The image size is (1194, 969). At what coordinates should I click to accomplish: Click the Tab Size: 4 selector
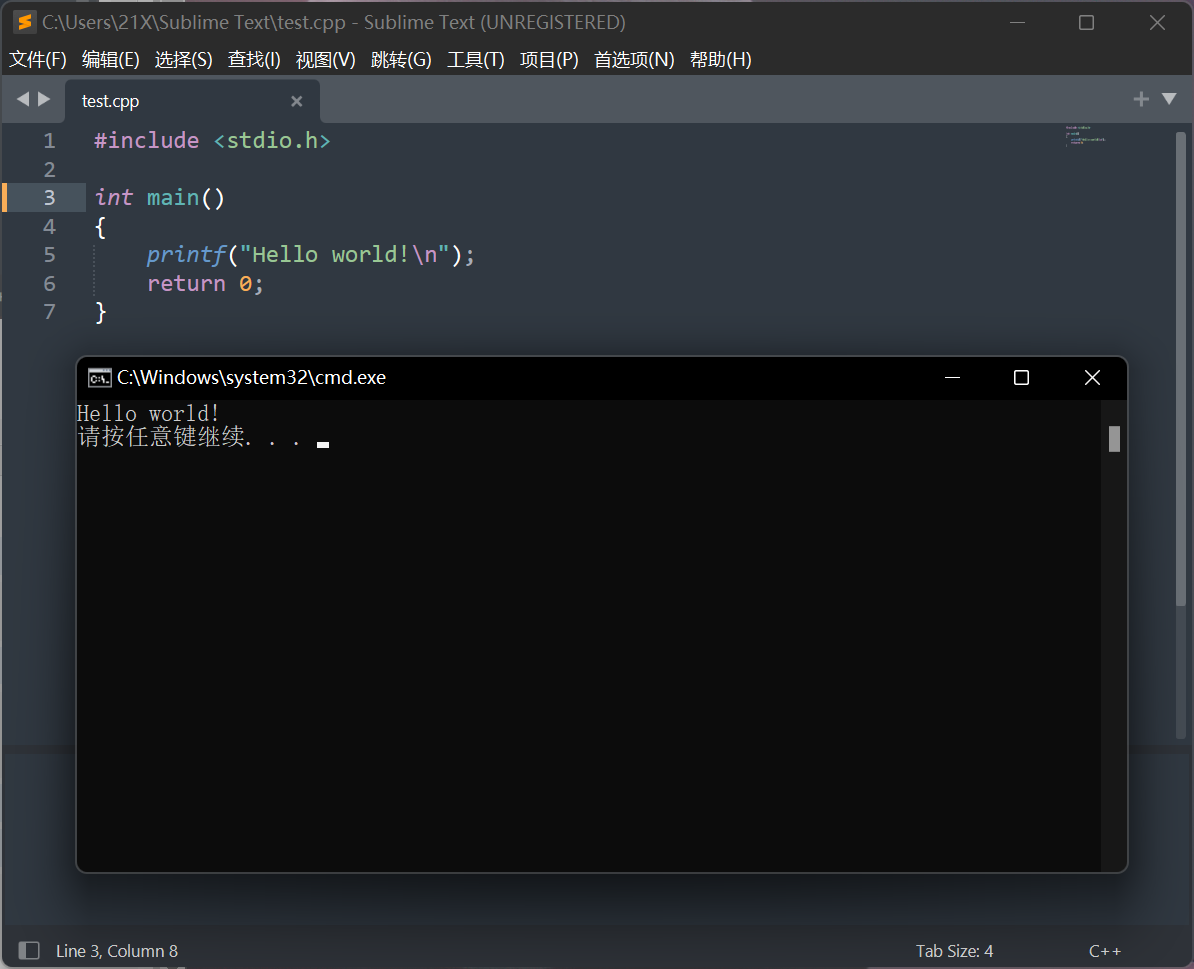coord(954,951)
